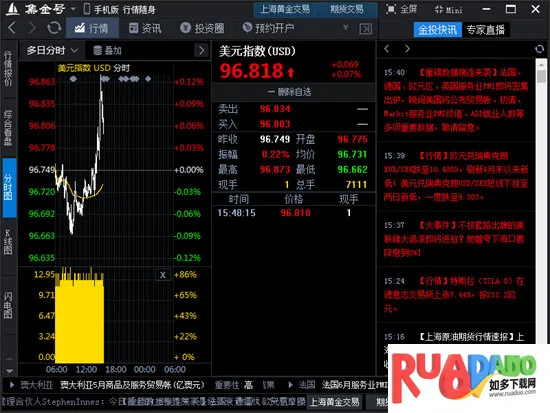
Task: Select the 专家直播 expert live tab
Action: pos(485,30)
